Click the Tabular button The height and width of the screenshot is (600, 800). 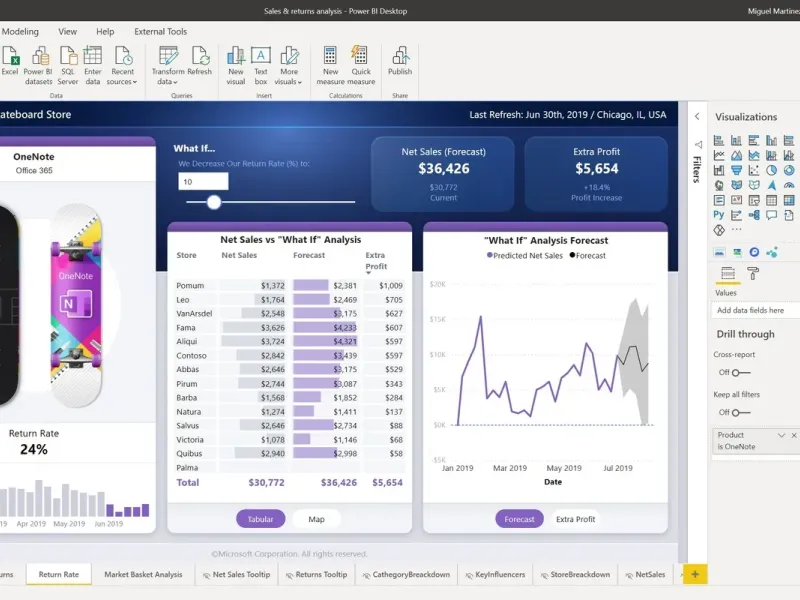tap(260, 519)
